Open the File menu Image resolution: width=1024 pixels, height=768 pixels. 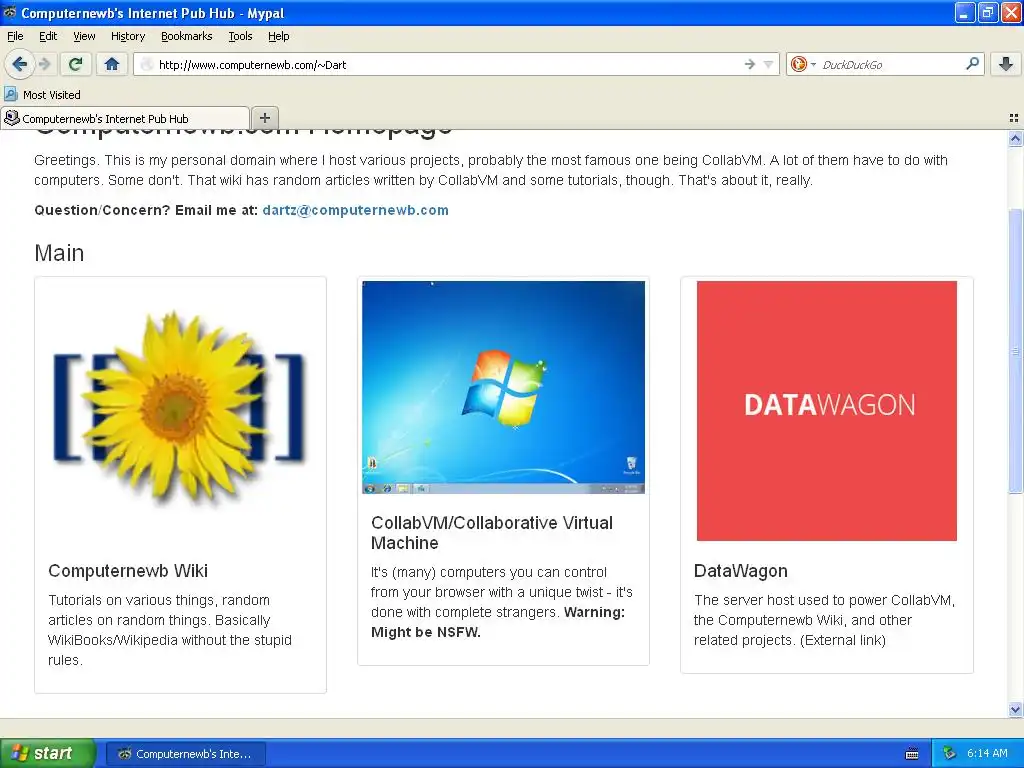(x=15, y=37)
